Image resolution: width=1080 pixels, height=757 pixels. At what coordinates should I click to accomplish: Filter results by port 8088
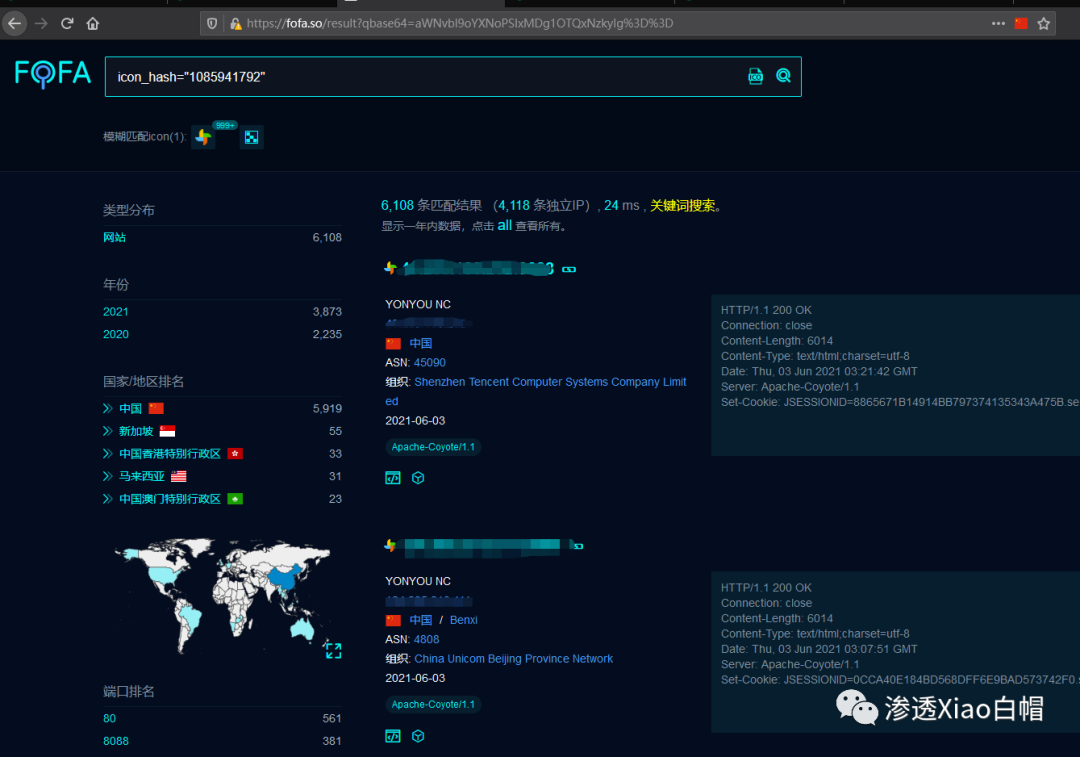[116, 741]
